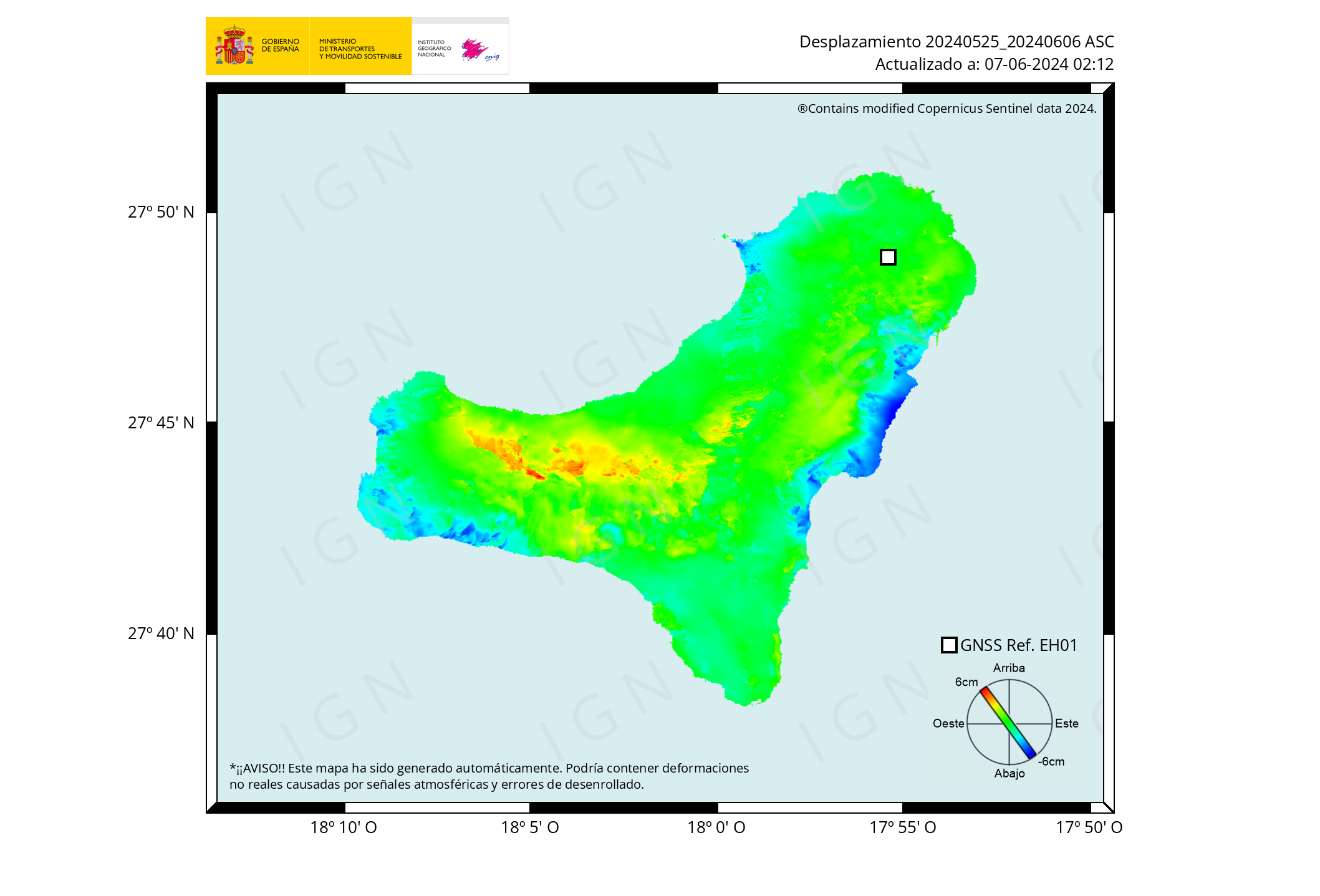Click the 27º 45' N latitude label
Screen dimensions: 1320x896
click(x=161, y=423)
